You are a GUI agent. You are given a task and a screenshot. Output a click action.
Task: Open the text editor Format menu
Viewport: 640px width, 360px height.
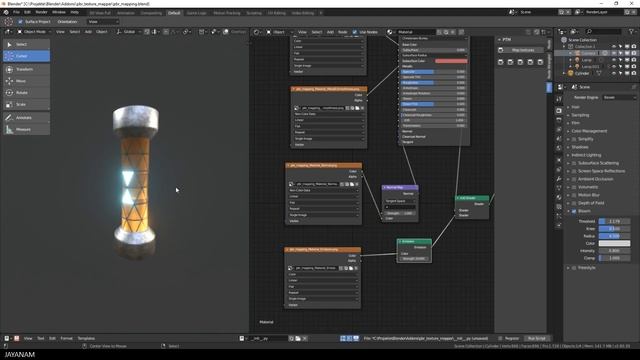click(x=67, y=338)
